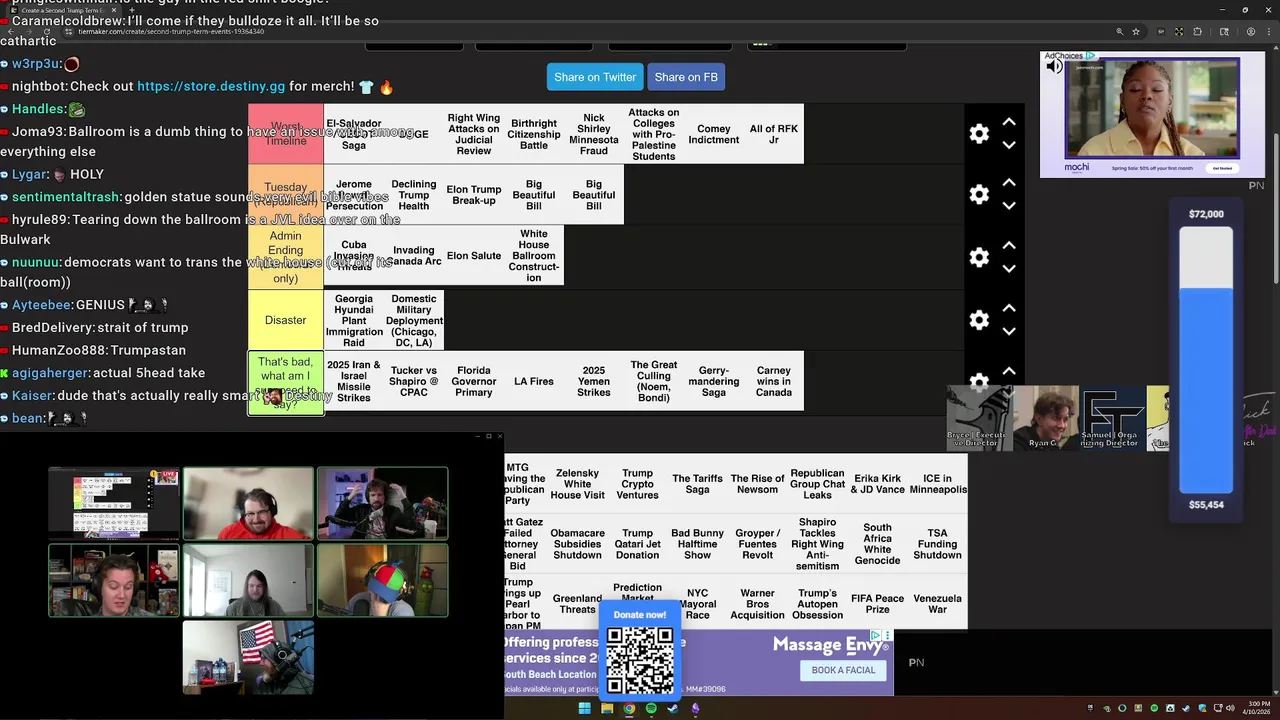Open the Chrome profile icon

[1250, 32]
